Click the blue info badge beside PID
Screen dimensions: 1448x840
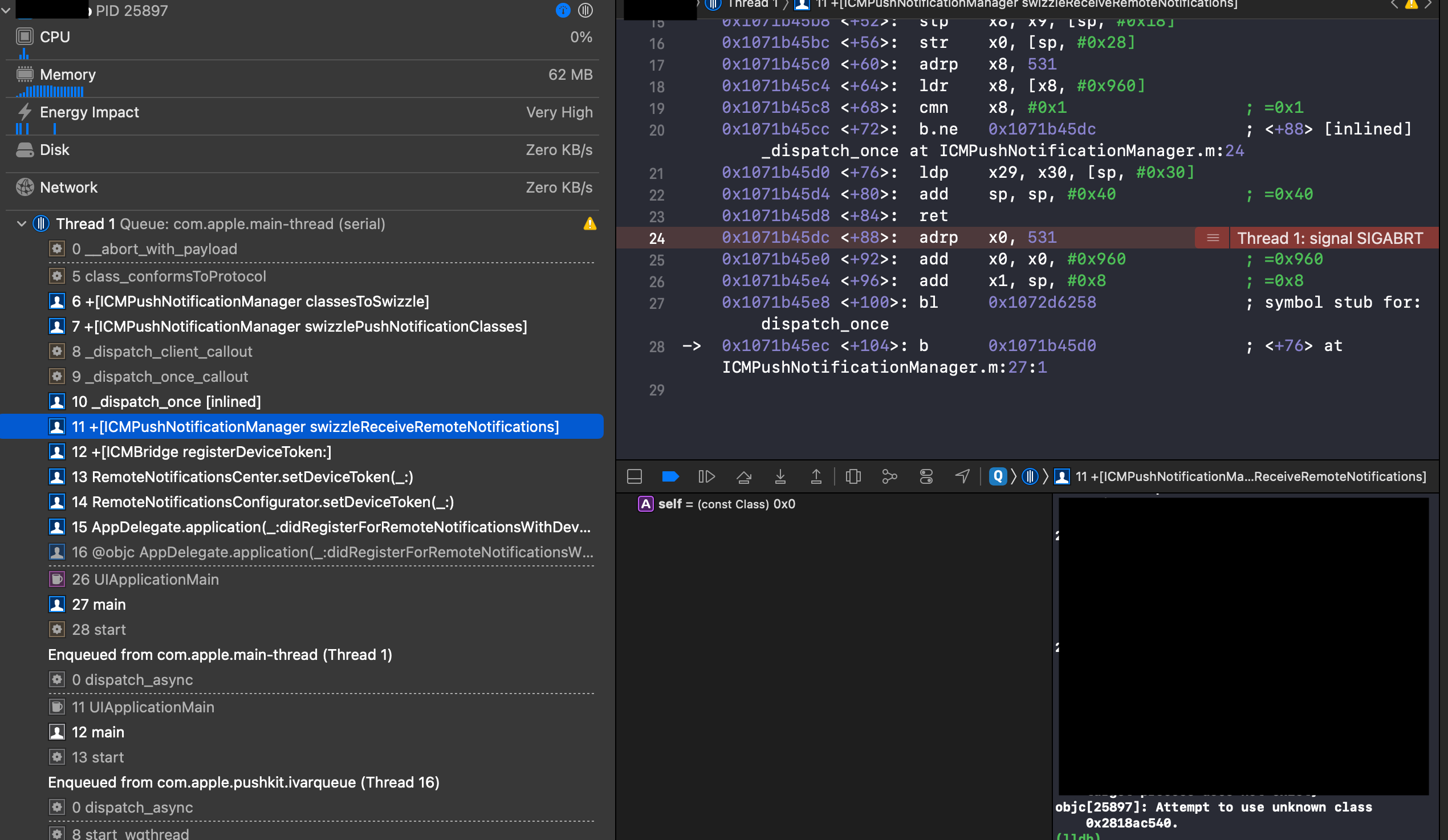tap(563, 10)
